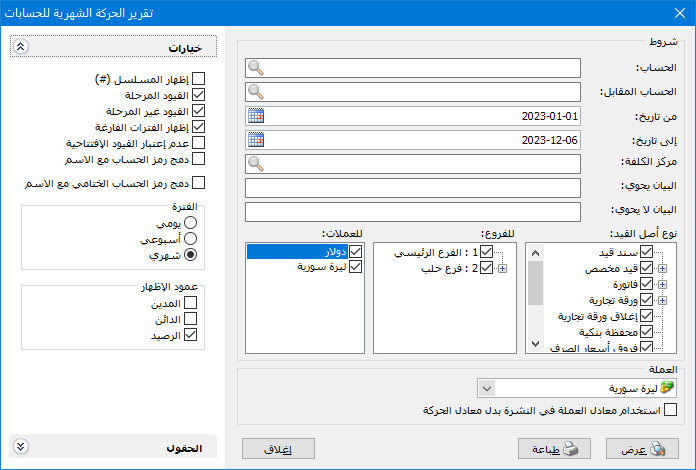
Task: Click the طباعة print button
Action: click(554, 449)
